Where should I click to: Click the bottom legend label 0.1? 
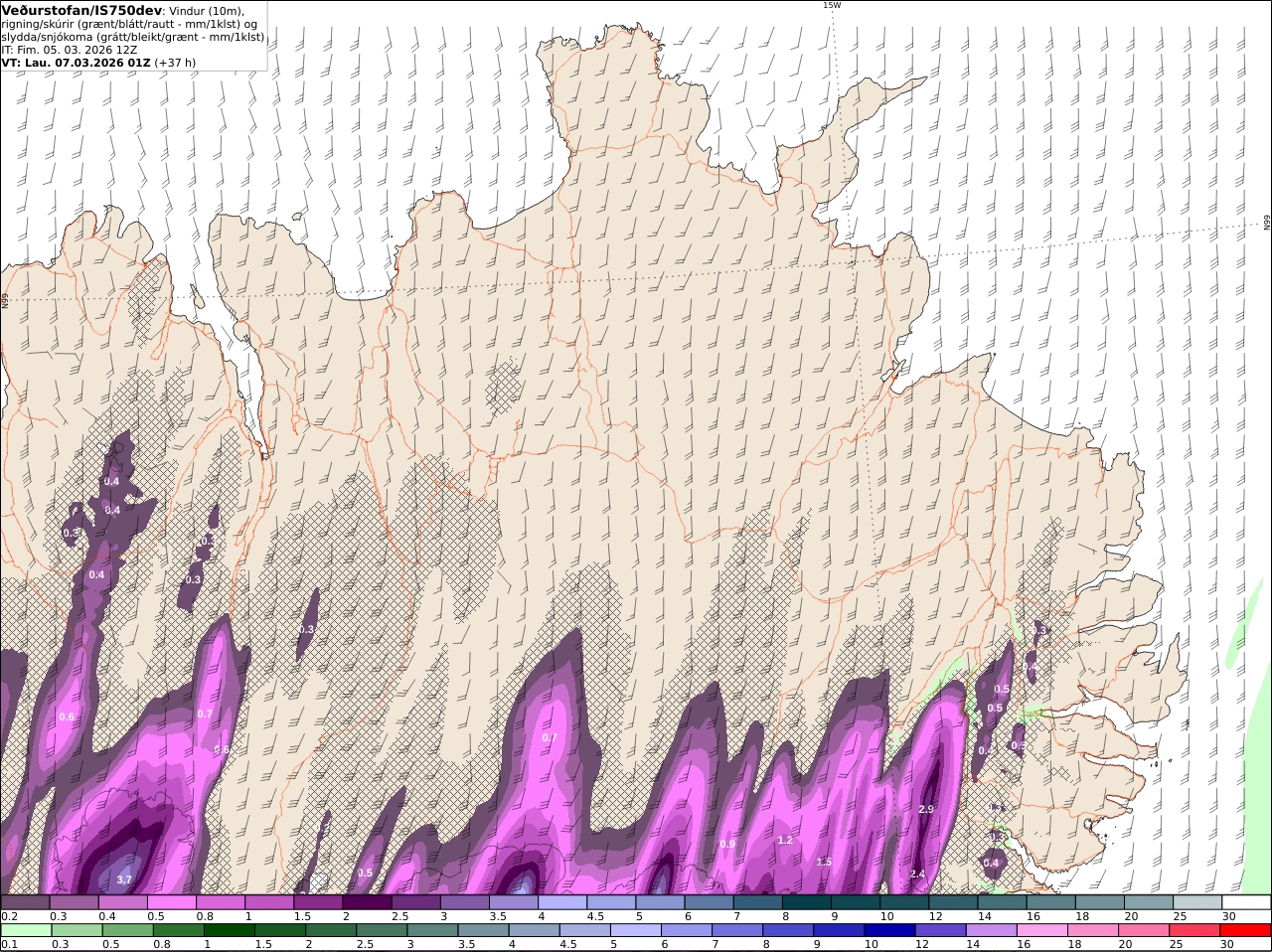[8, 945]
